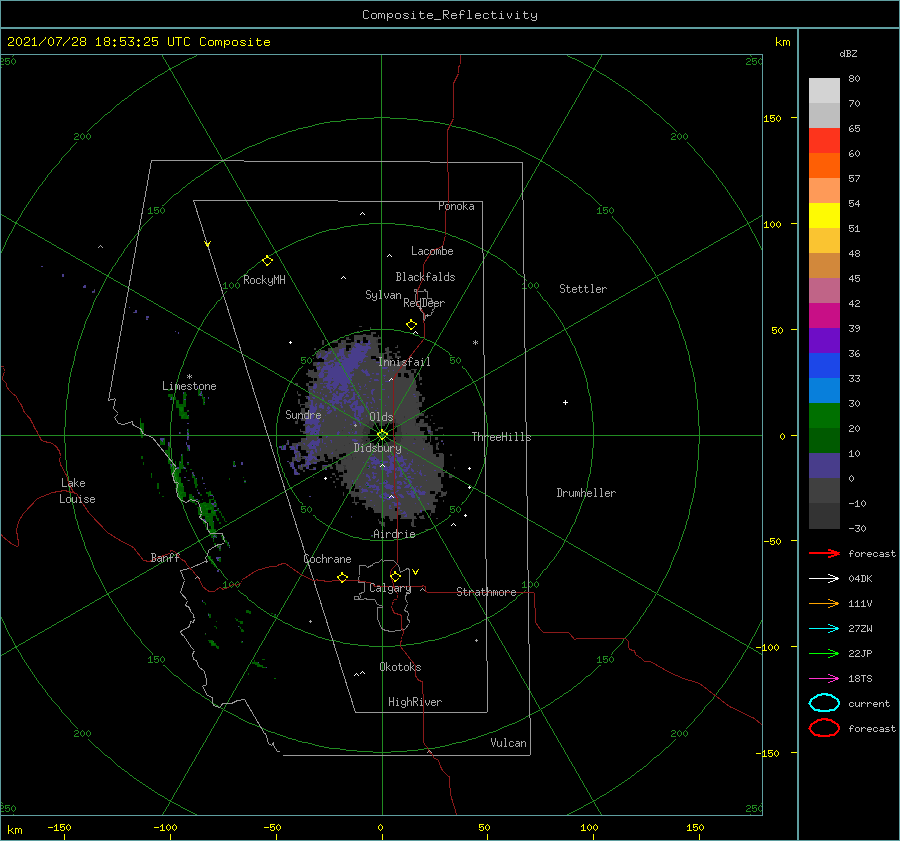The height and width of the screenshot is (841, 900).
Task: Pick the red 65 dBZ swatch
Action: click(824, 141)
